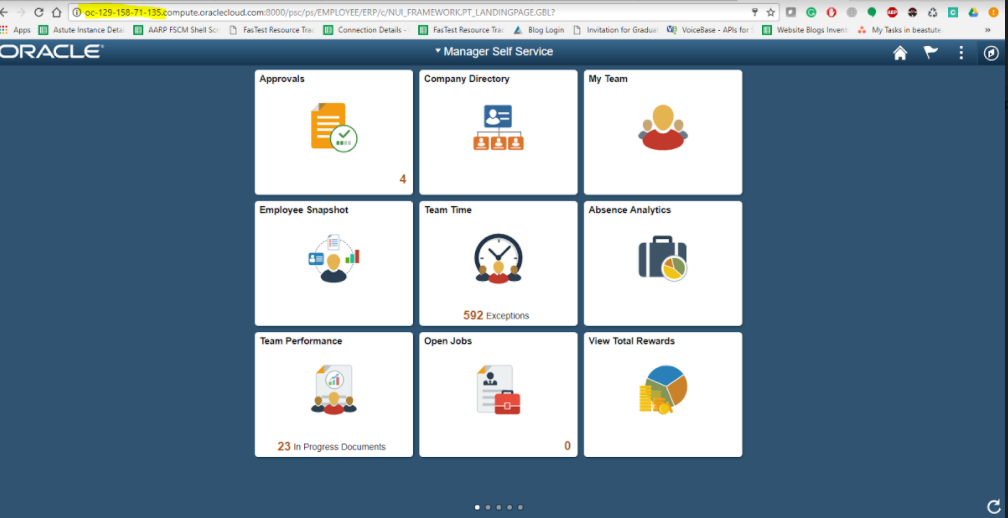Click the Home icon in Oracle header
Image resolution: width=1008 pixels, height=518 pixels.
[x=900, y=53]
